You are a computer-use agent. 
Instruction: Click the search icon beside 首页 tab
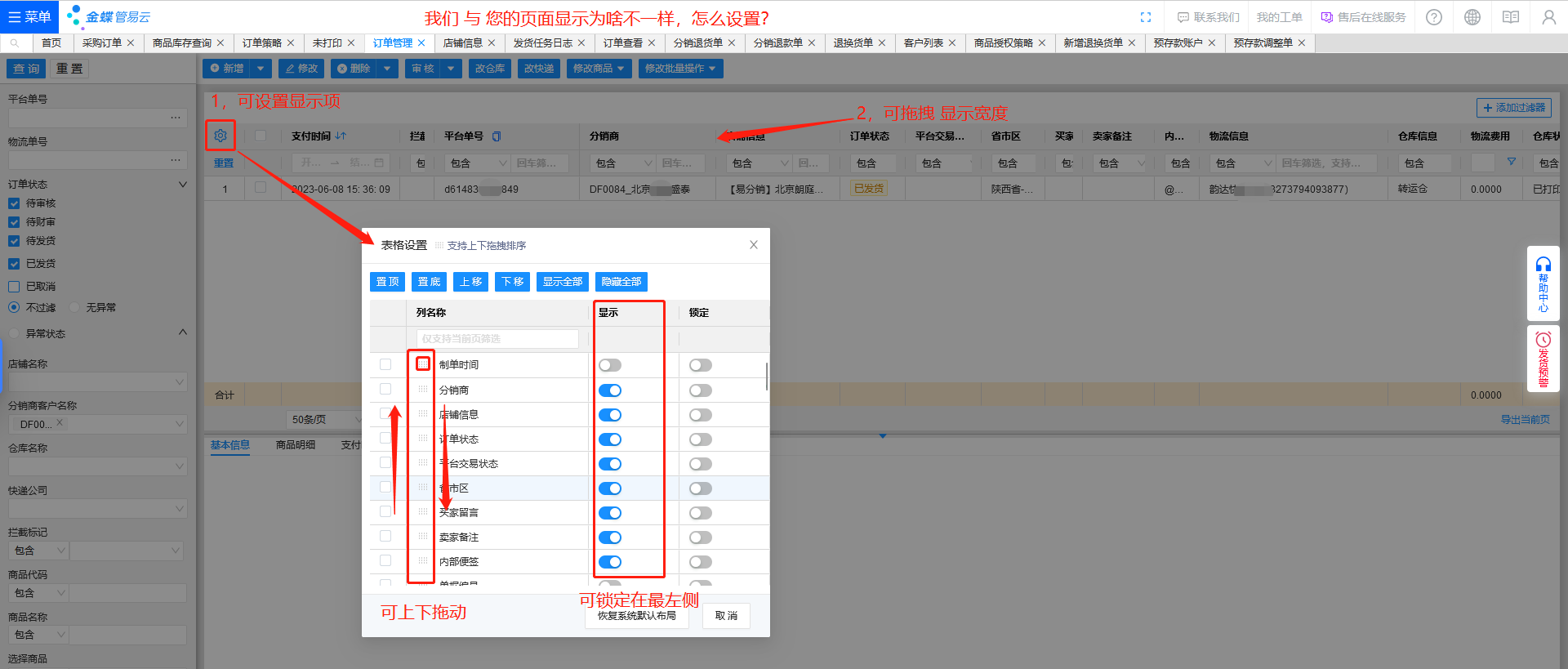(x=15, y=43)
